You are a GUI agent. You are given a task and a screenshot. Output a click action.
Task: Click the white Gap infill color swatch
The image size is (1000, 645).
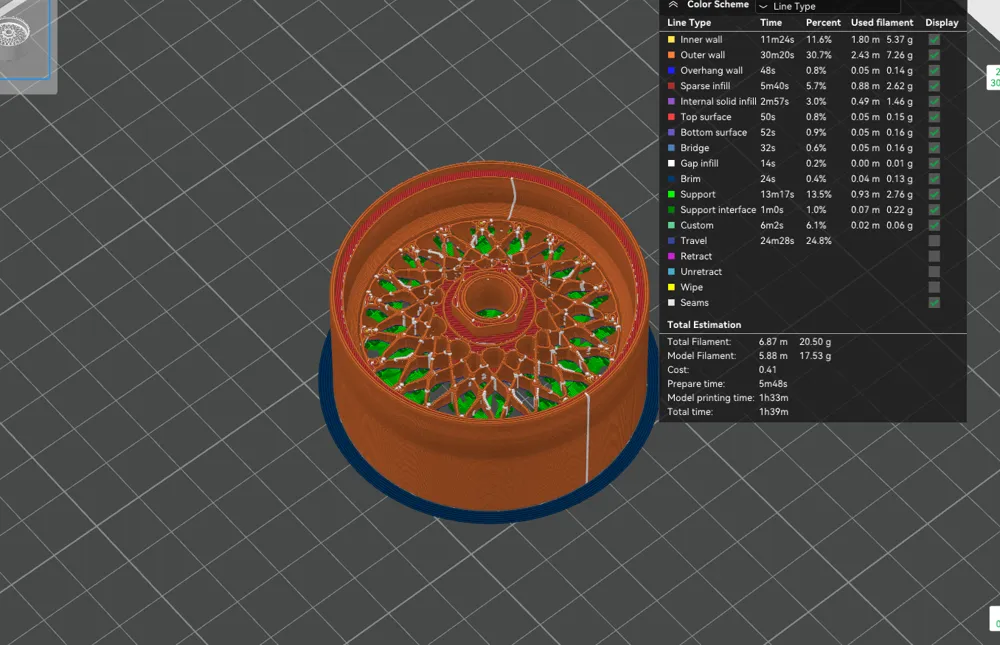[x=671, y=163]
